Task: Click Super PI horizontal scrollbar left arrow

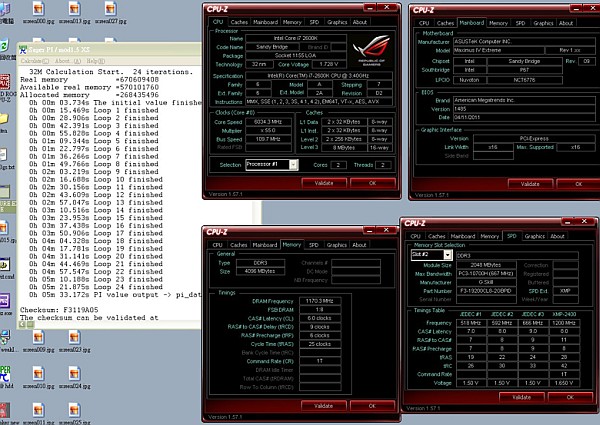Action: point(22,324)
